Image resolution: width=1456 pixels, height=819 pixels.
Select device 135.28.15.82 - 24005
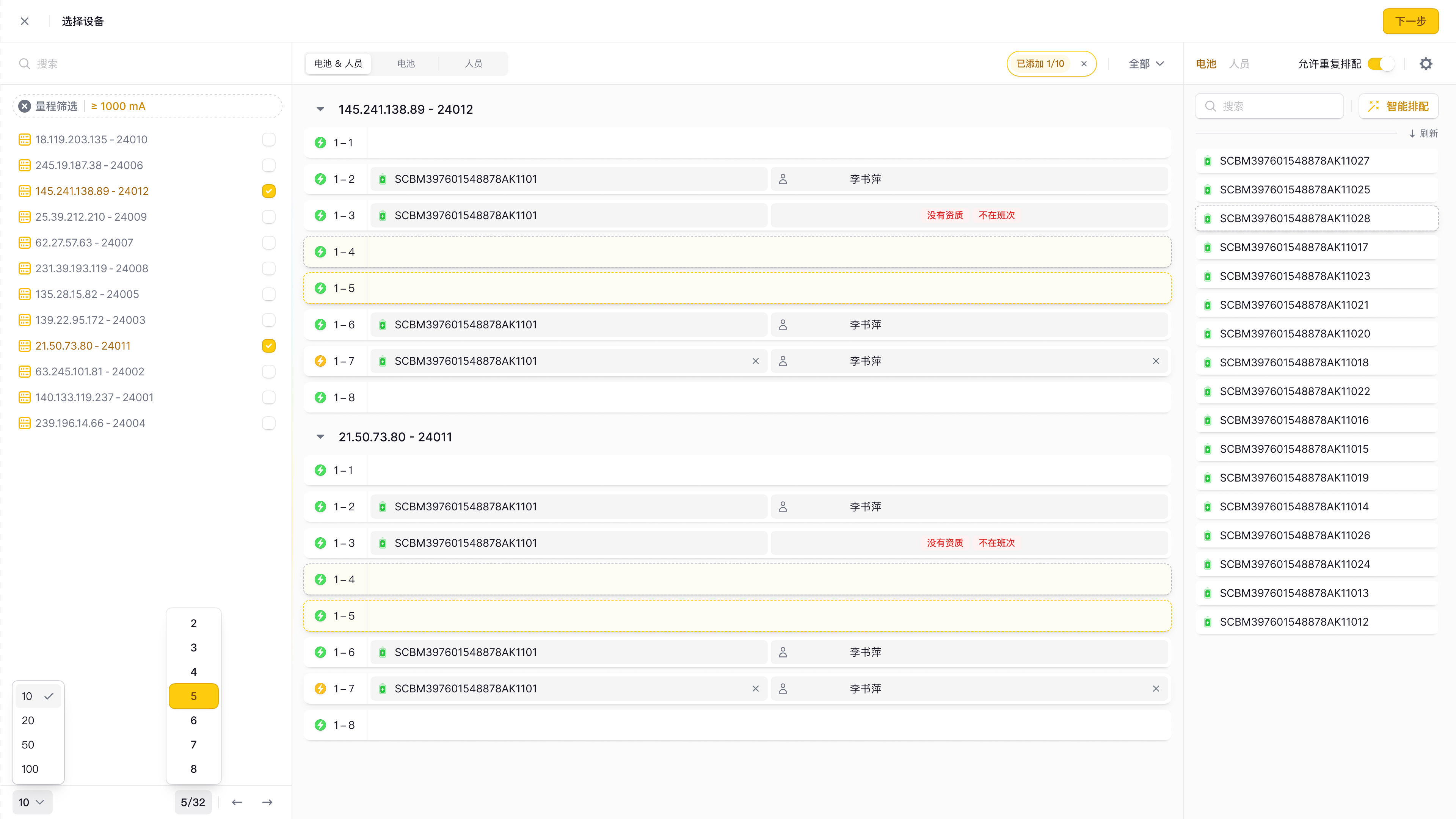[87, 295]
